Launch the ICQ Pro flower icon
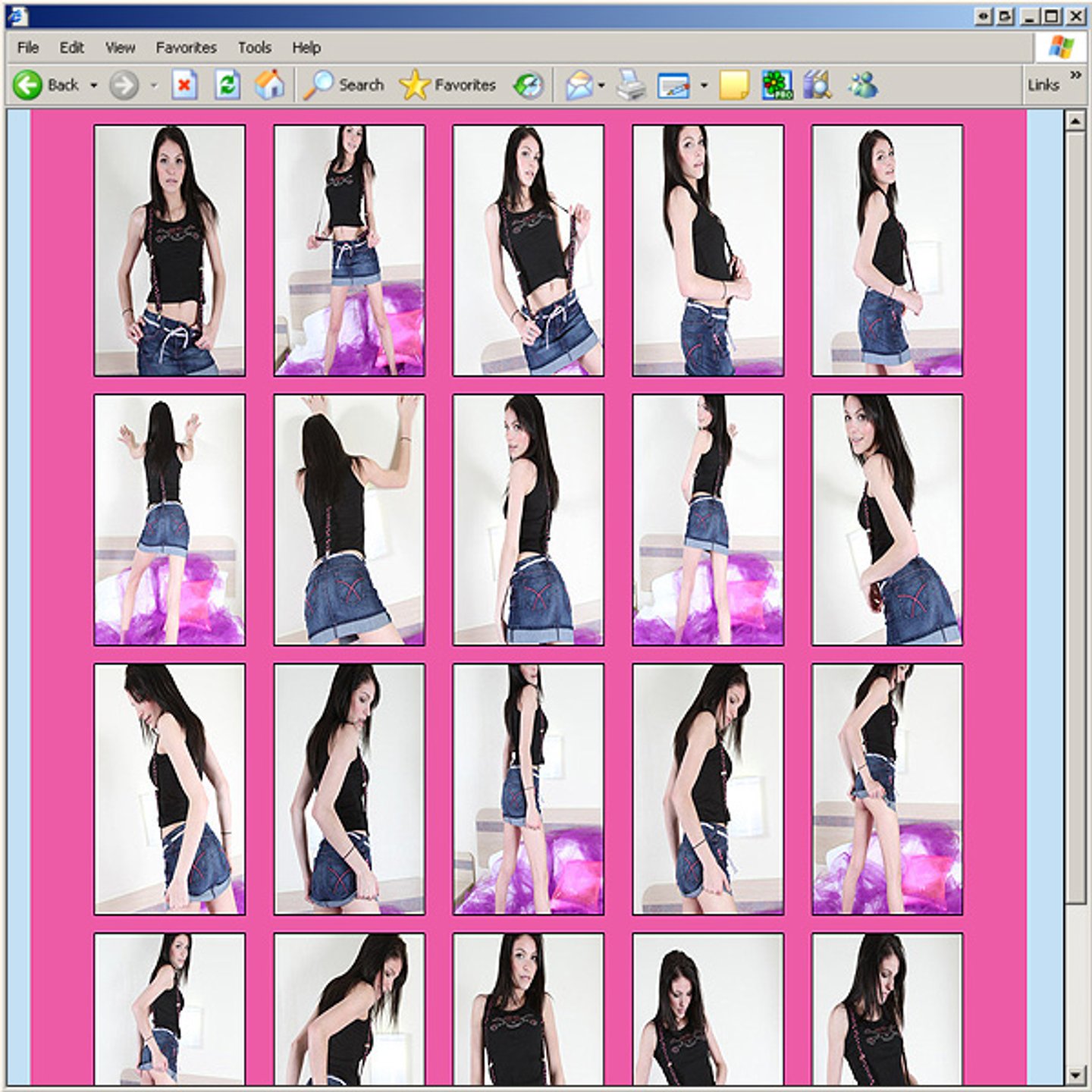1092x1092 pixels. pos(777,85)
